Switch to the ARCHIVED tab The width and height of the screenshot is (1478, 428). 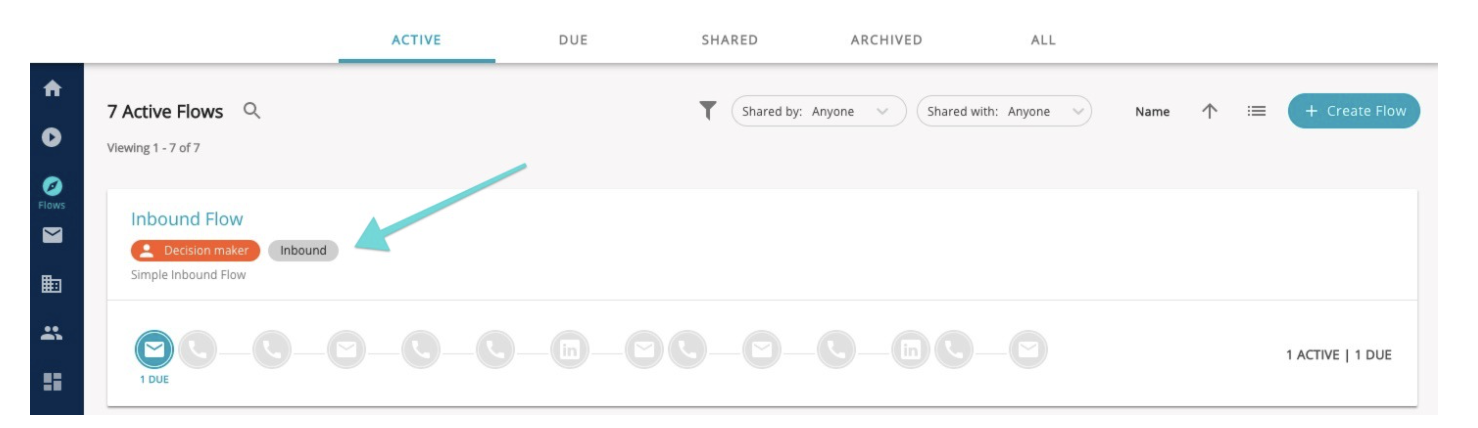coord(886,40)
